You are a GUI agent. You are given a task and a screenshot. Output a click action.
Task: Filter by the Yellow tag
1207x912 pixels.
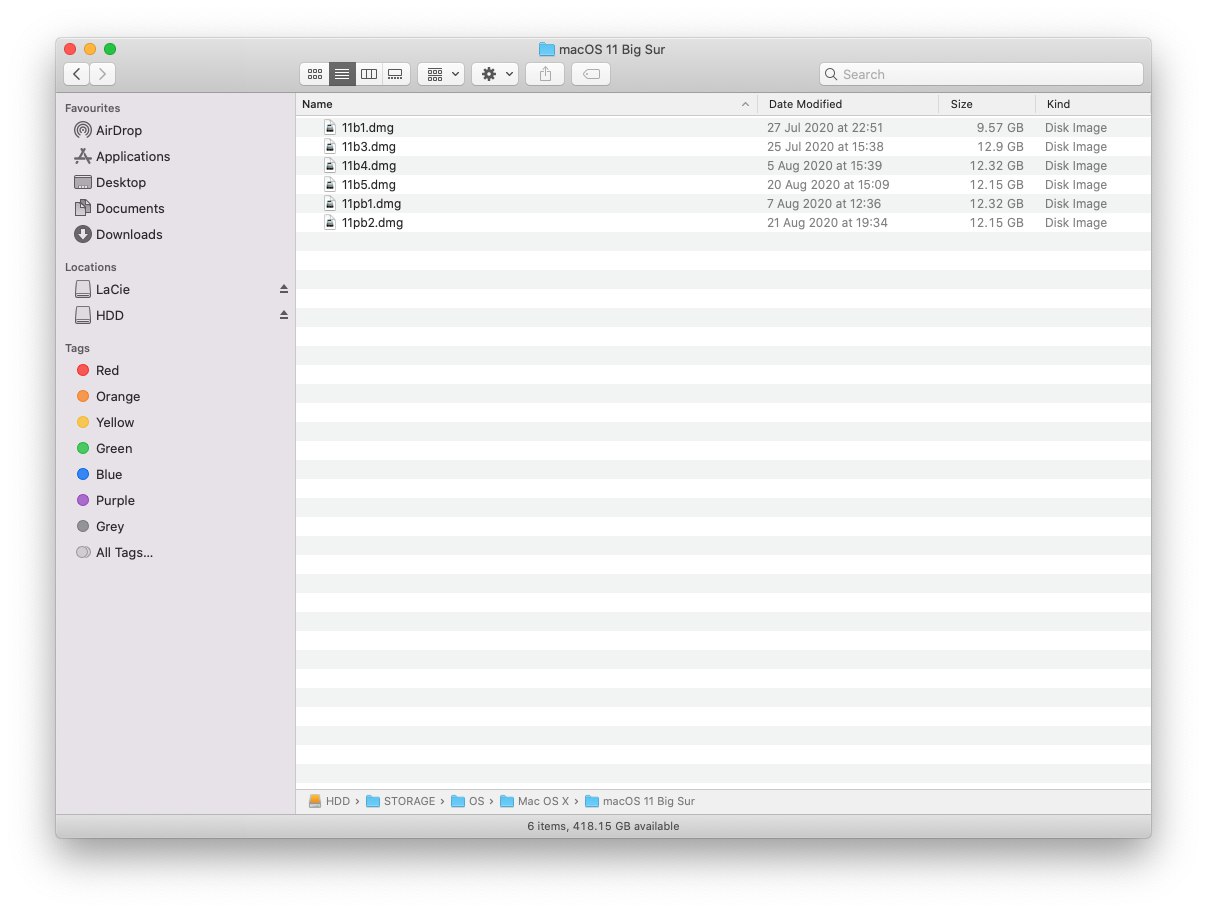tap(107, 422)
